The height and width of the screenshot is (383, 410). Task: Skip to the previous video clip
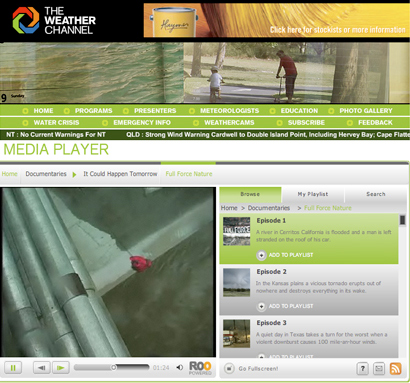pyautogui.click(x=42, y=368)
